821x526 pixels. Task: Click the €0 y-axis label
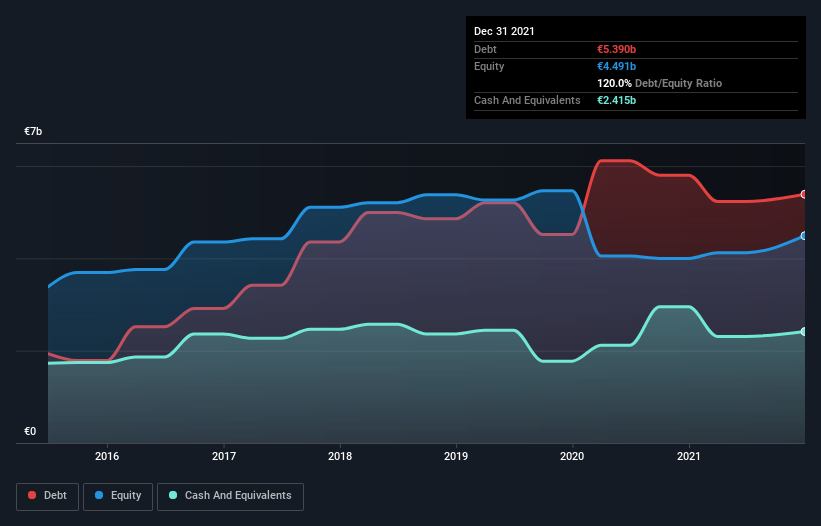click(30, 431)
